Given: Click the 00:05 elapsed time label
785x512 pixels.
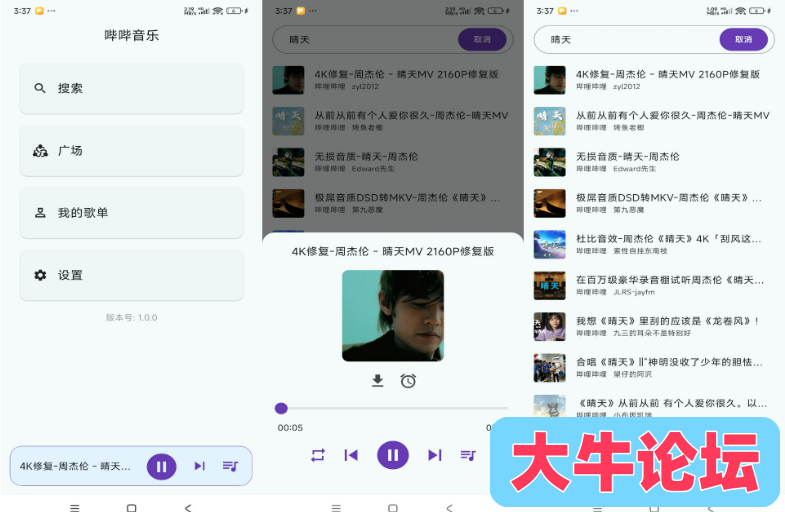Looking at the screenshot, I should point(290,428).
